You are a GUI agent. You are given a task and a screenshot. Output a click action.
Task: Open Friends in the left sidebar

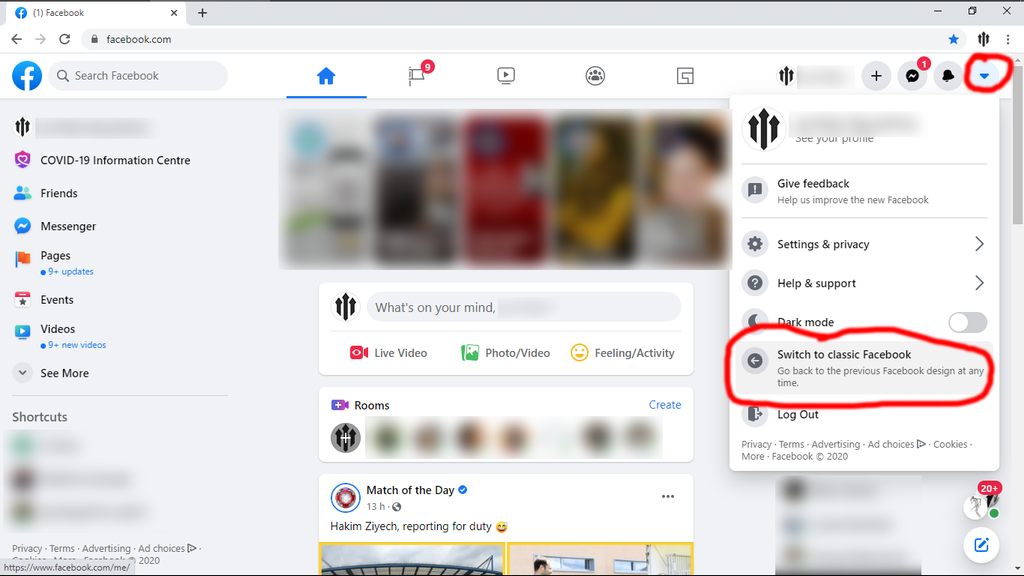(59, 193)
